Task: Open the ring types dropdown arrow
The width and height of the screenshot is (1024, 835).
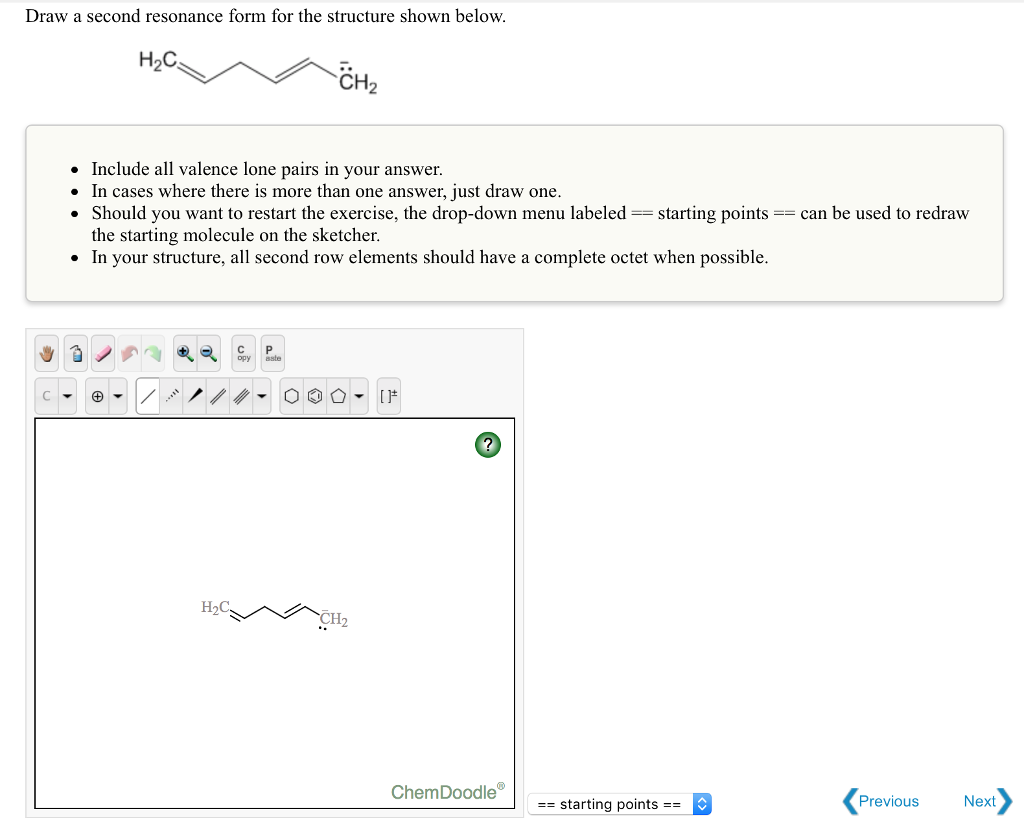Action: click(x=359, y=396)
